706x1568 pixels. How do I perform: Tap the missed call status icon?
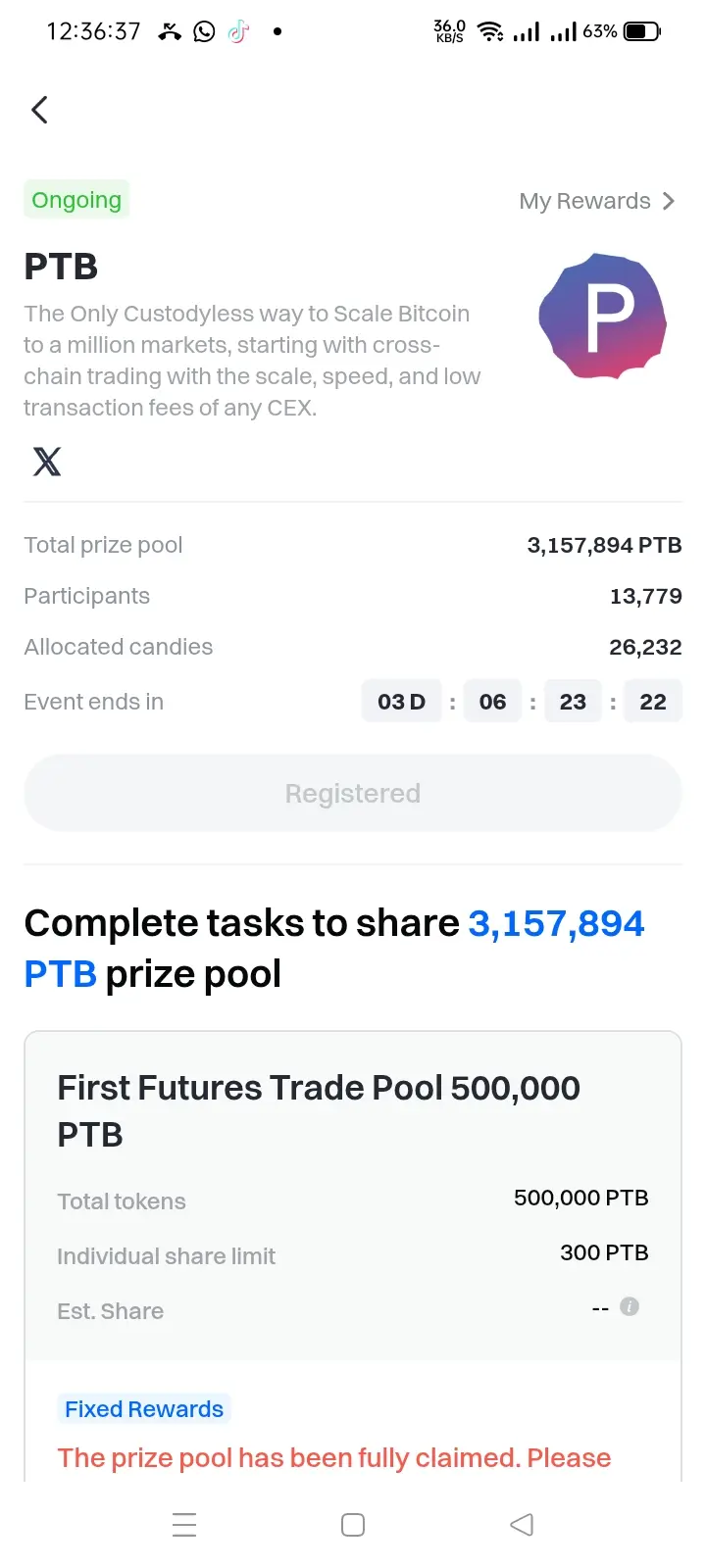point(170,31)
